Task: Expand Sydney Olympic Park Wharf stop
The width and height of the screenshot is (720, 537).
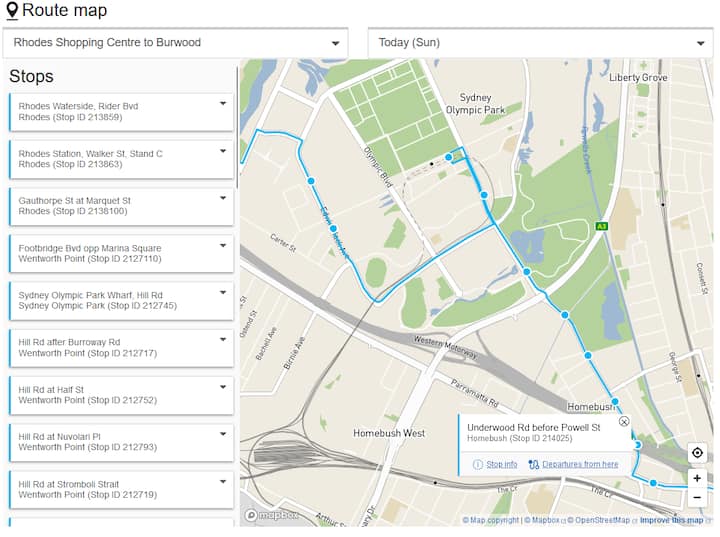Action: [223, 292]
